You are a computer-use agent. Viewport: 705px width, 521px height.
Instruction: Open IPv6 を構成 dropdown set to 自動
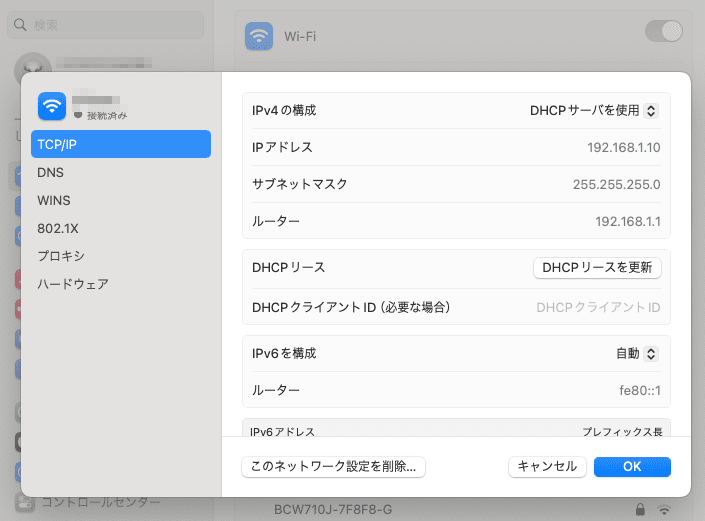[x=637, y=353]
